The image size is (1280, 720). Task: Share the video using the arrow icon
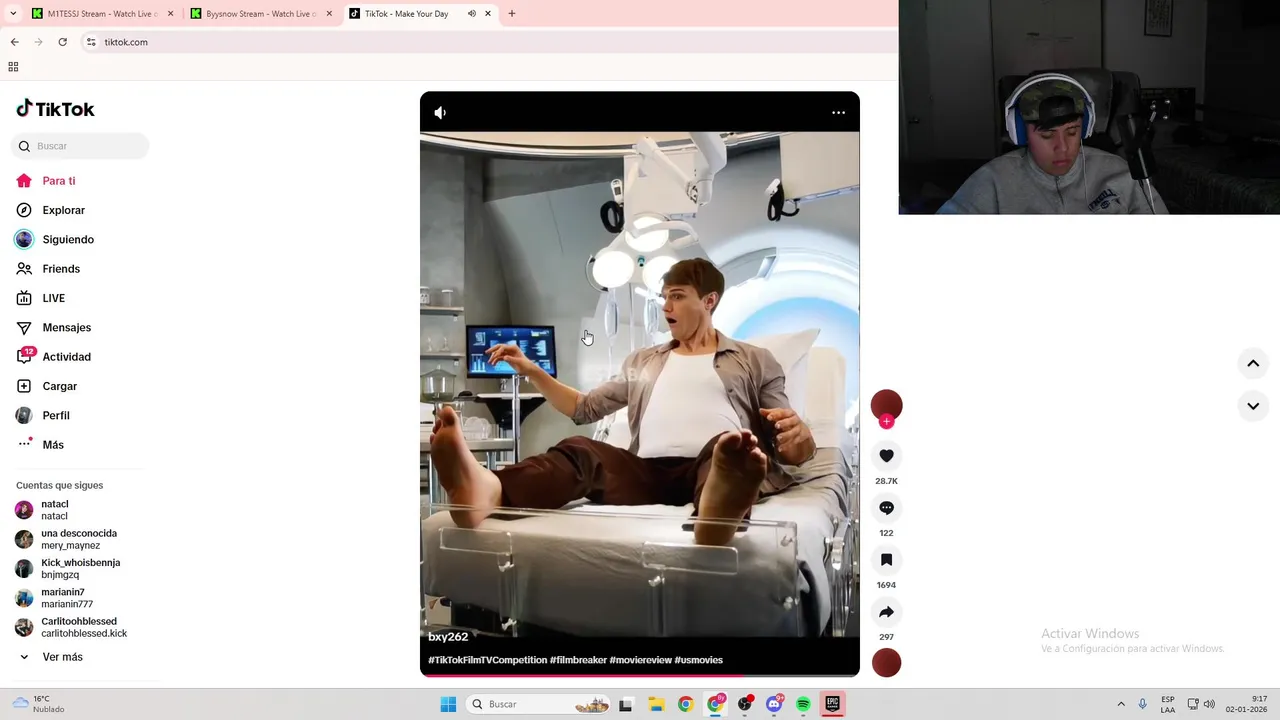(886, 612)
